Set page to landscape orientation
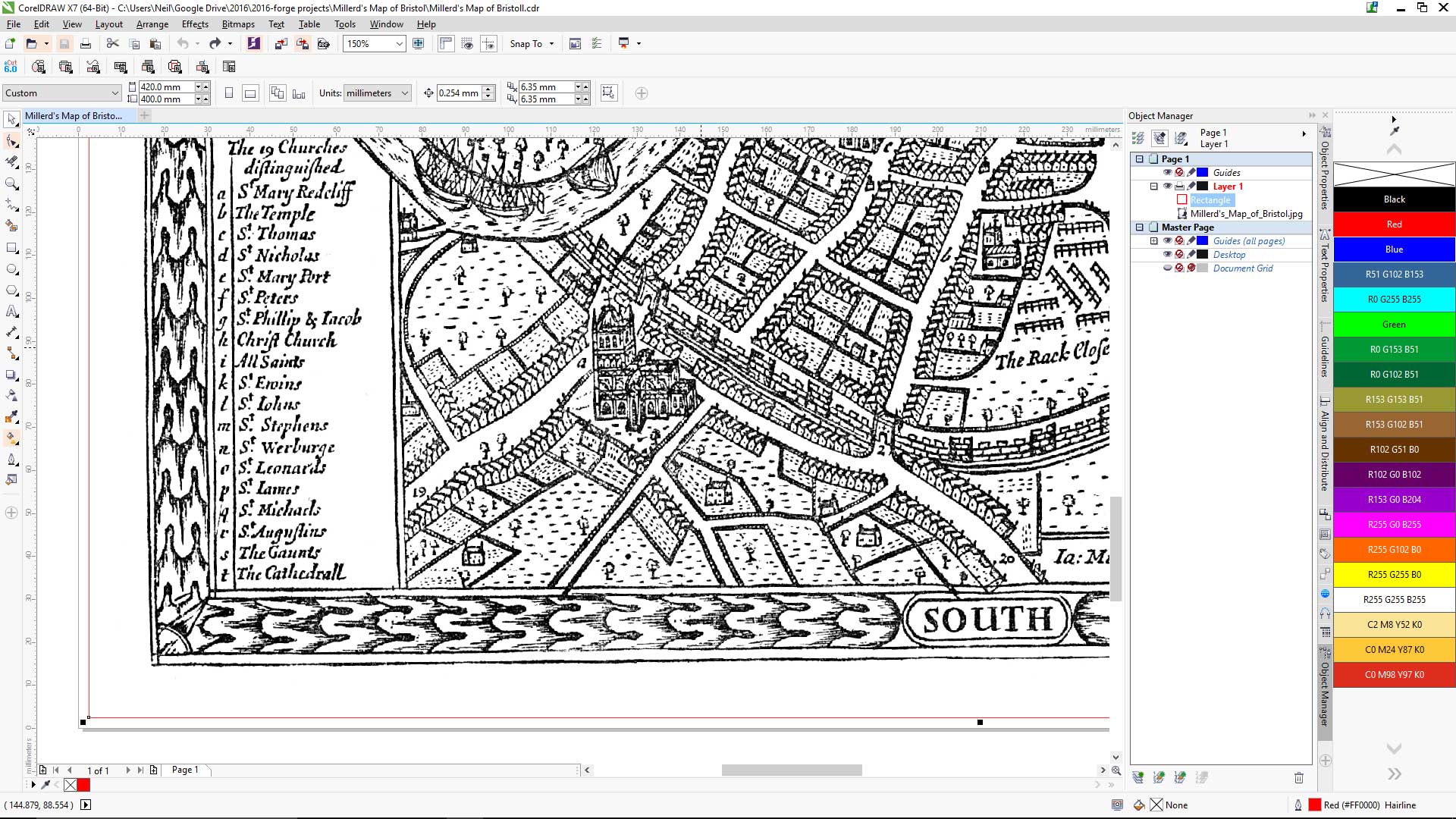 [250, 93]
